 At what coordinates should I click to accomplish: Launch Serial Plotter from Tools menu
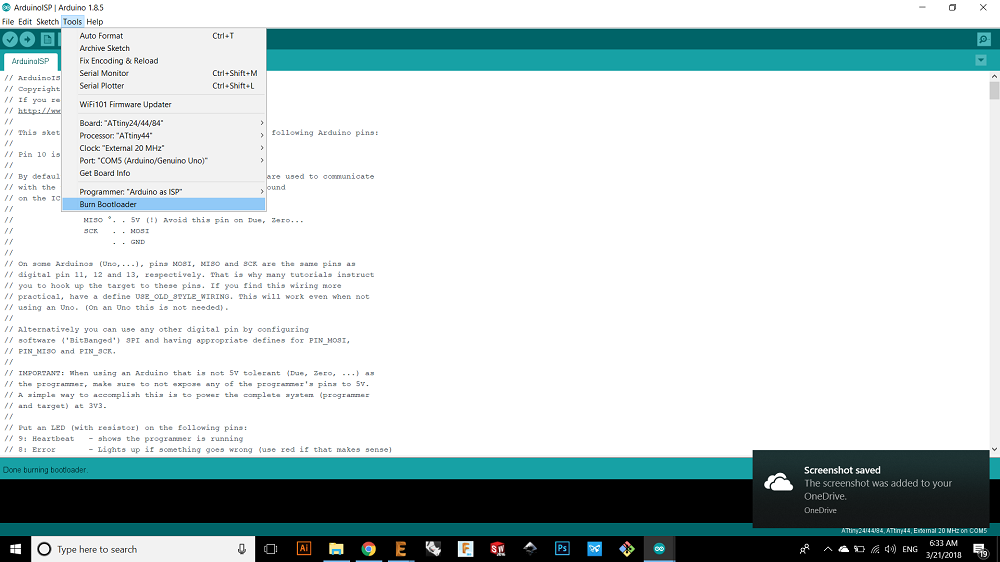(164, 85)
